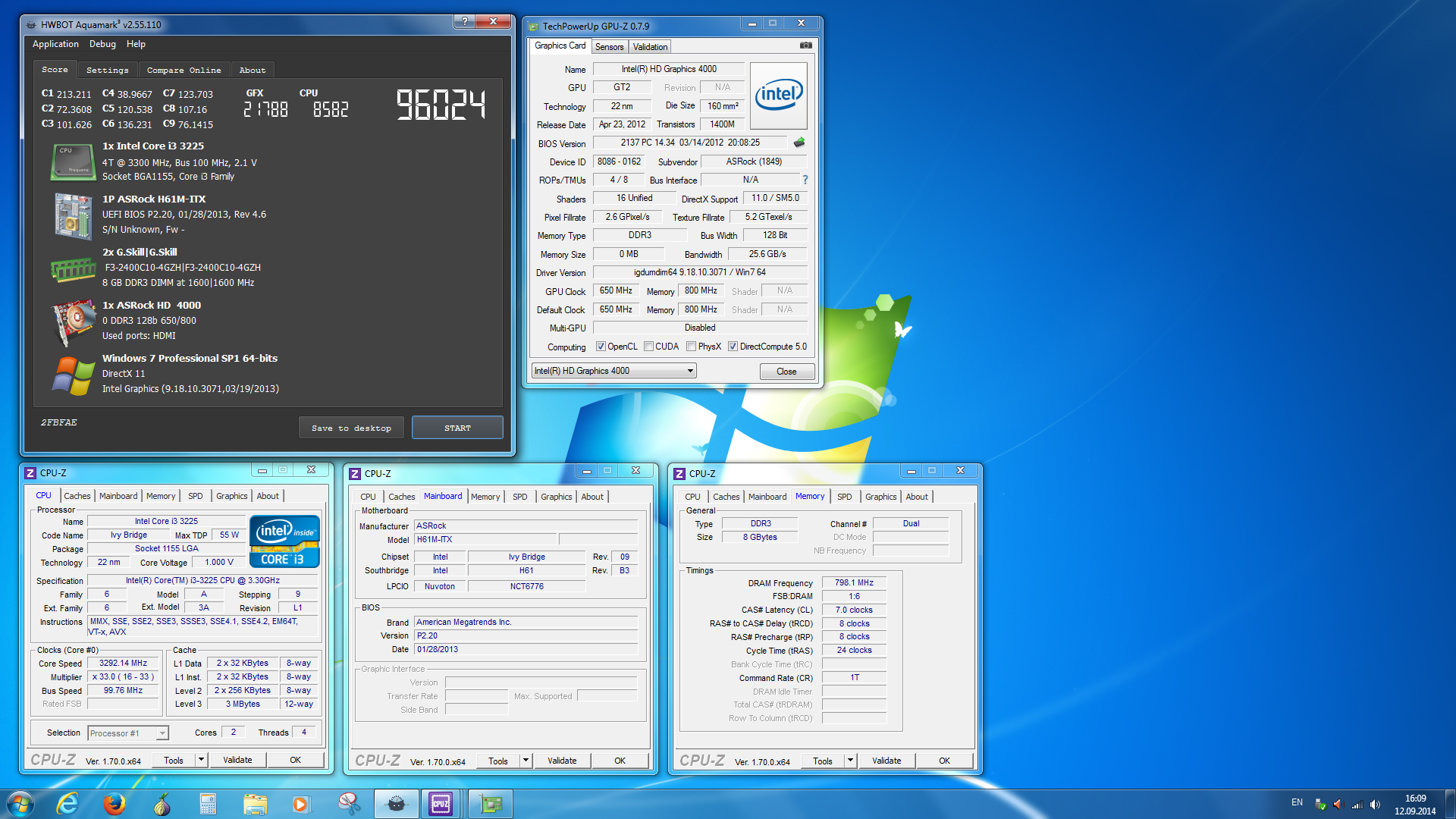
Task: Open Windows Media Player from taskbar
Action: point(301,804)
